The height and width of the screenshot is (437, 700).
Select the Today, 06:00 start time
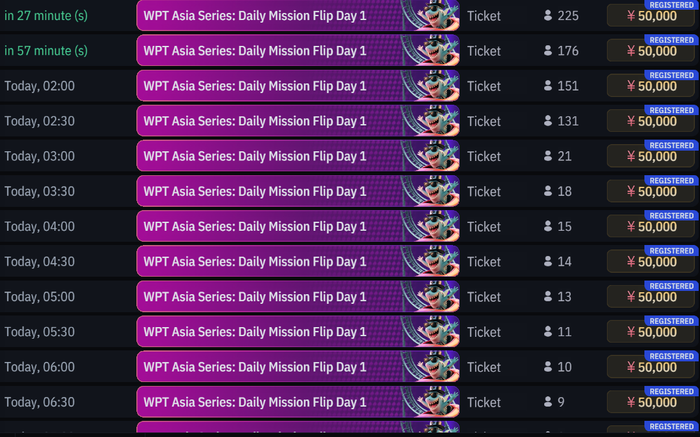tap(40, 367)
